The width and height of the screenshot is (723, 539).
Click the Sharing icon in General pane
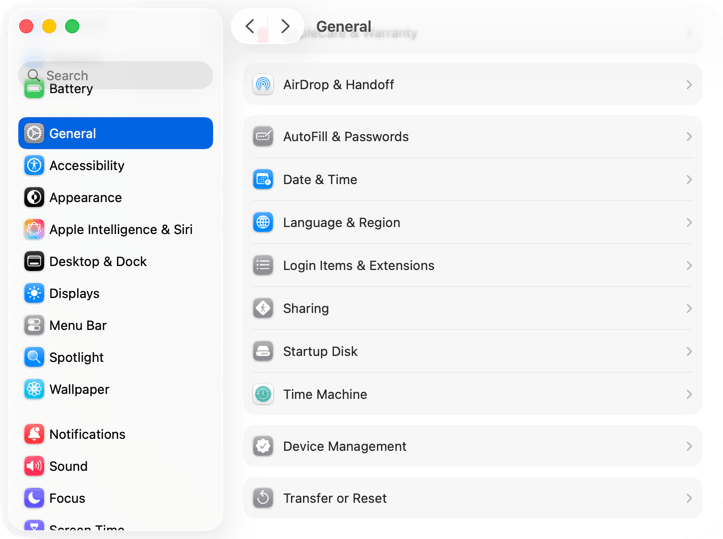click(x=263, y=308)
